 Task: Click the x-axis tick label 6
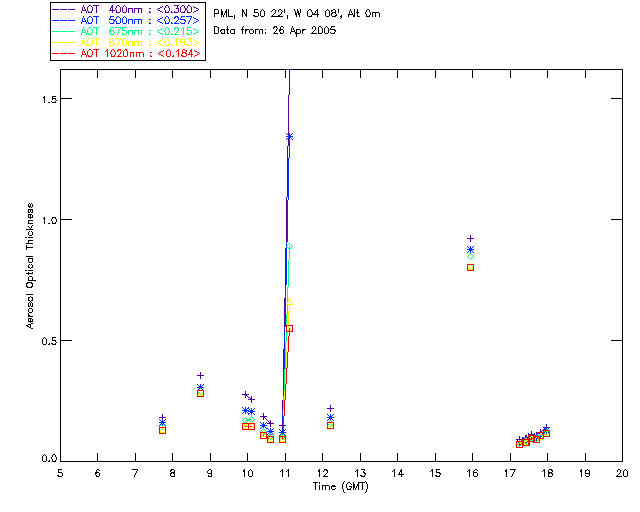point(98,473)
